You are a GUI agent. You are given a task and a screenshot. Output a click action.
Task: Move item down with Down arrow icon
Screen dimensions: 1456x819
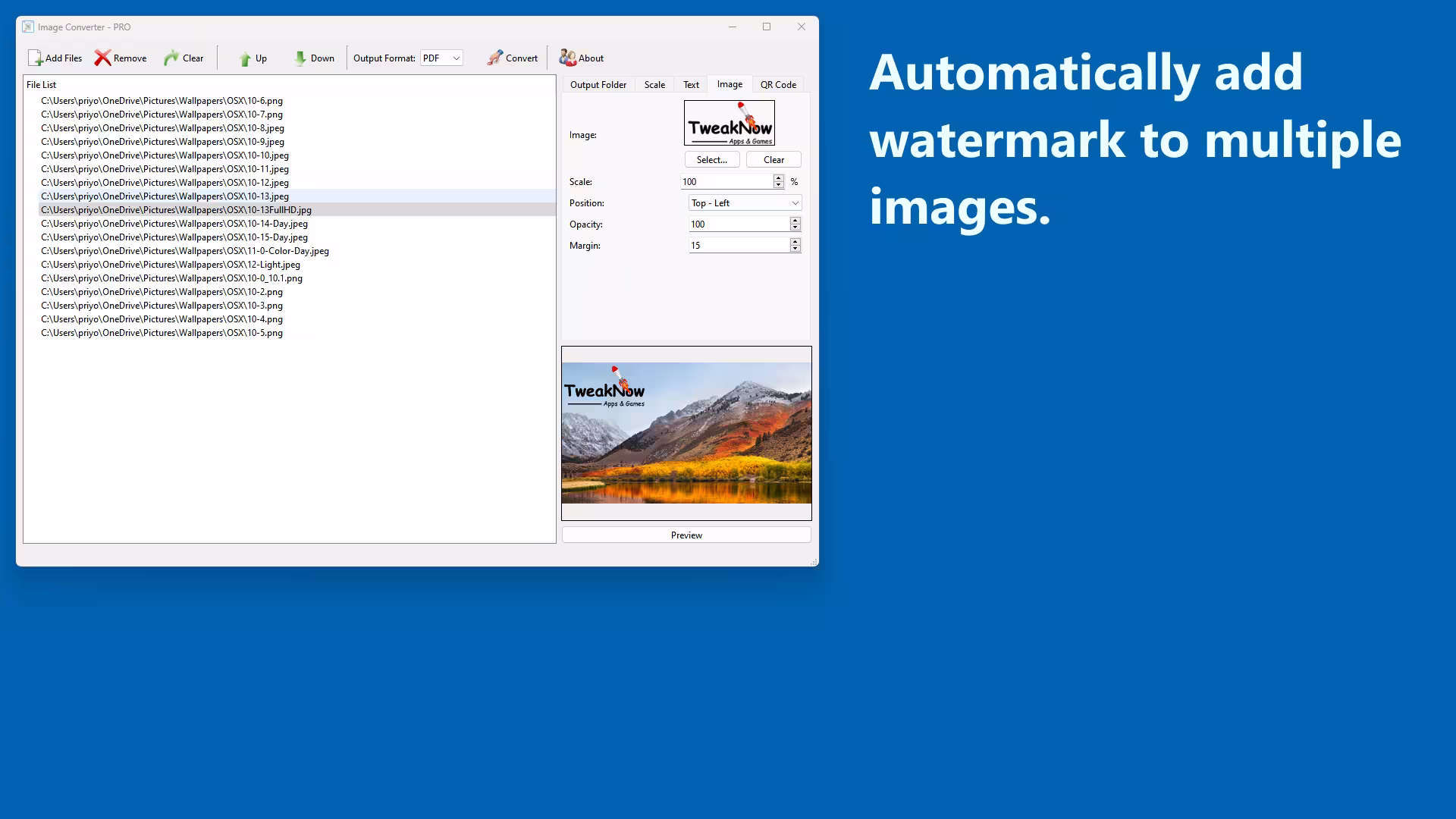click(300, 58)
